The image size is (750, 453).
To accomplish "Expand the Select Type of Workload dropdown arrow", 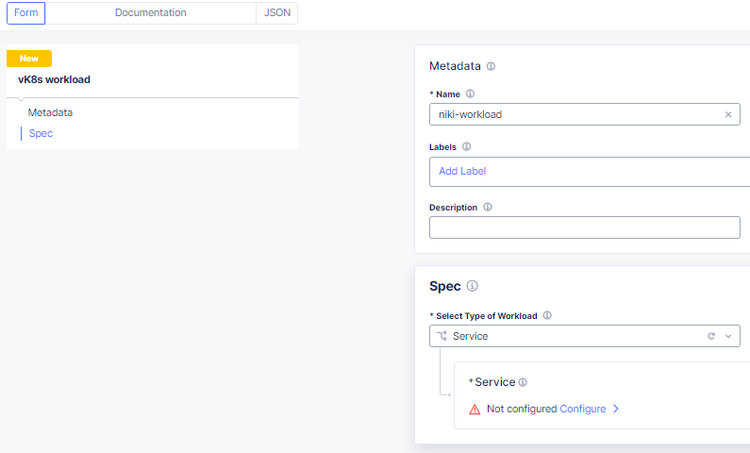I will tap(728, 336).
